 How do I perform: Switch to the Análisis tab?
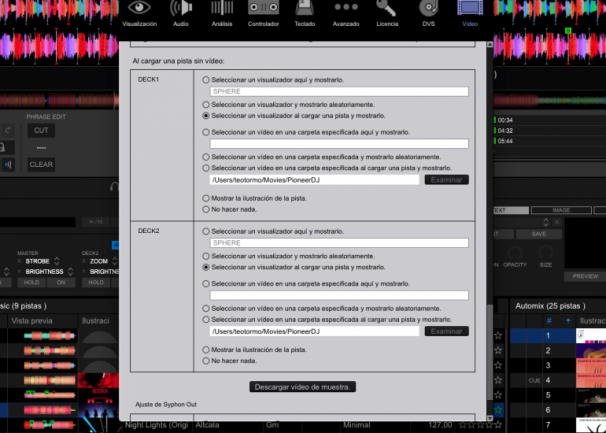tap(222, 14)
